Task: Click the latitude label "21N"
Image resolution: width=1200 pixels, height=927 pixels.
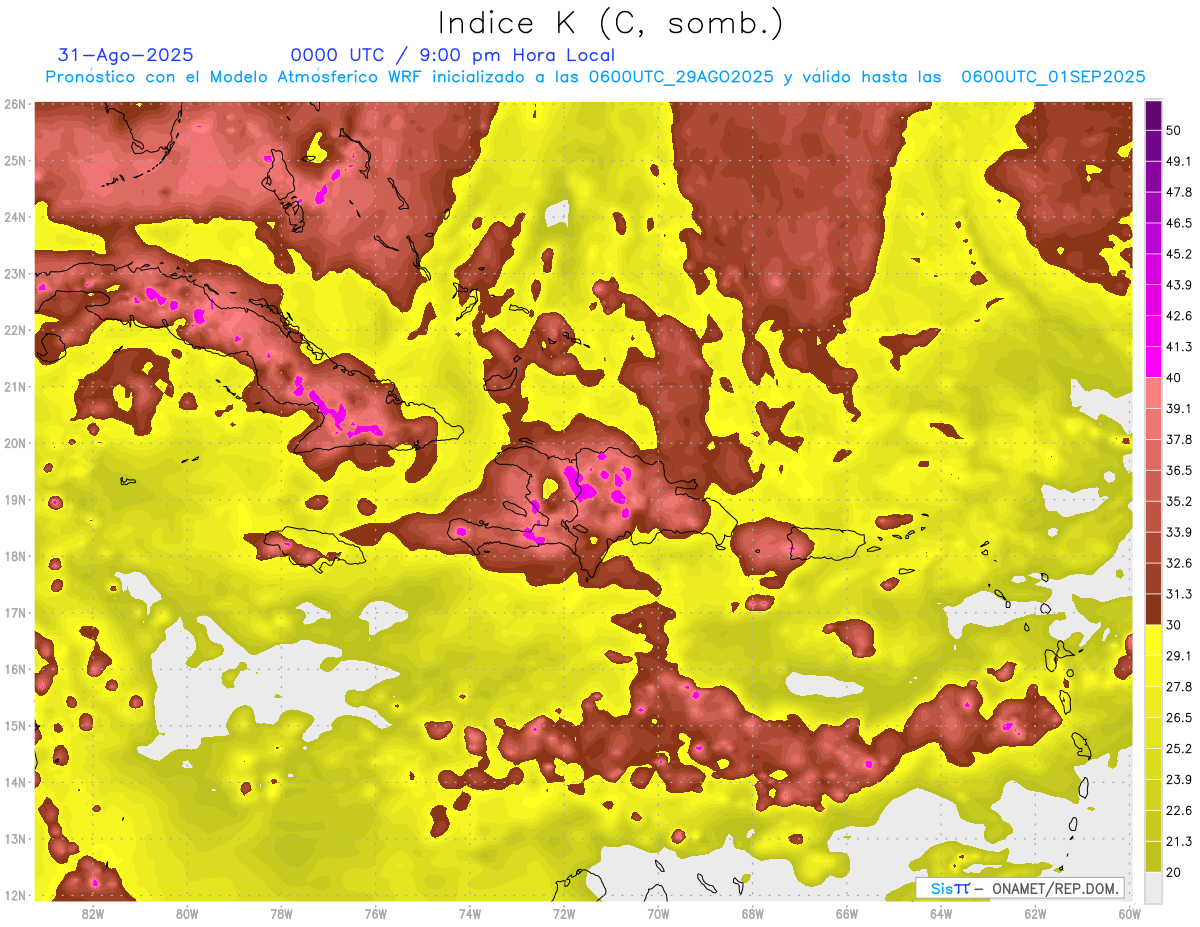Action: pyautogui.click(x=15, y=386)
